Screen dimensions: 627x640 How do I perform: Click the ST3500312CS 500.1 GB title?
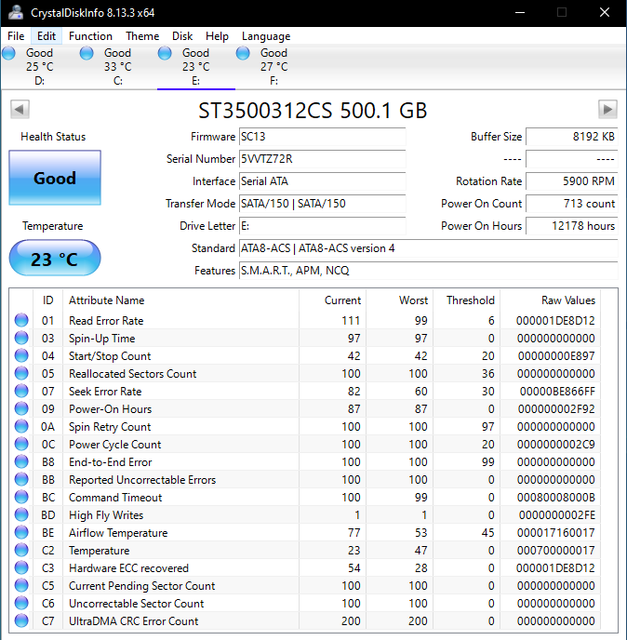click(313, 110)
